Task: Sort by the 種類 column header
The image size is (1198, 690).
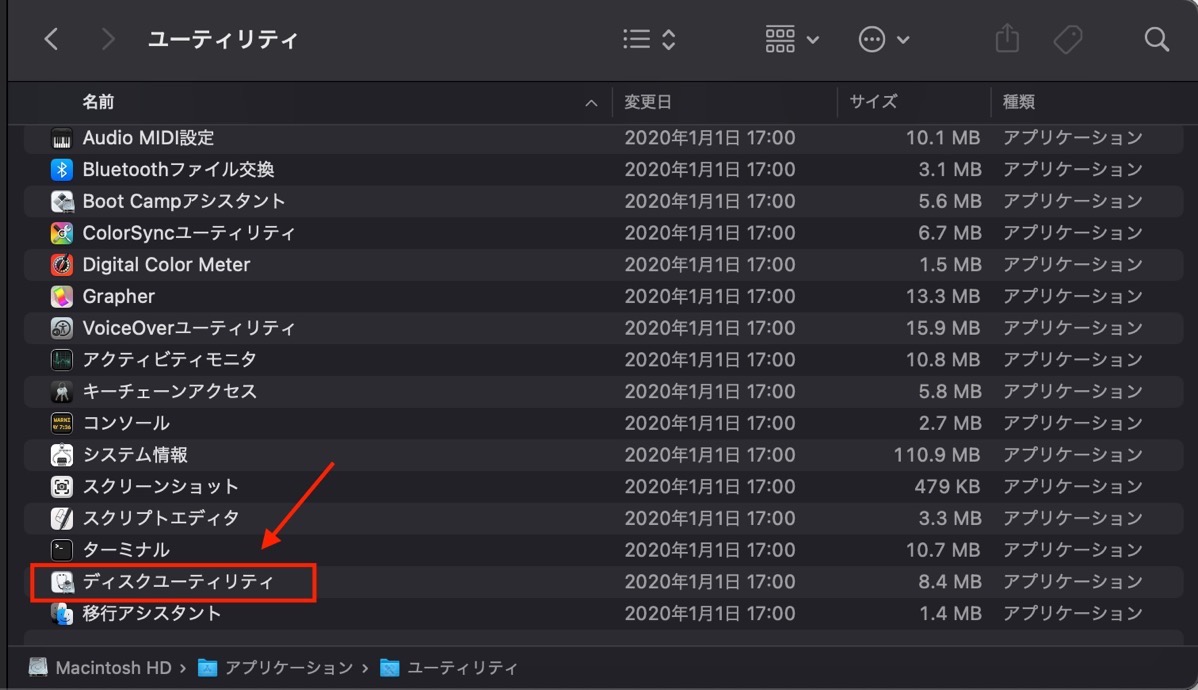Action: click(1018, 102)
